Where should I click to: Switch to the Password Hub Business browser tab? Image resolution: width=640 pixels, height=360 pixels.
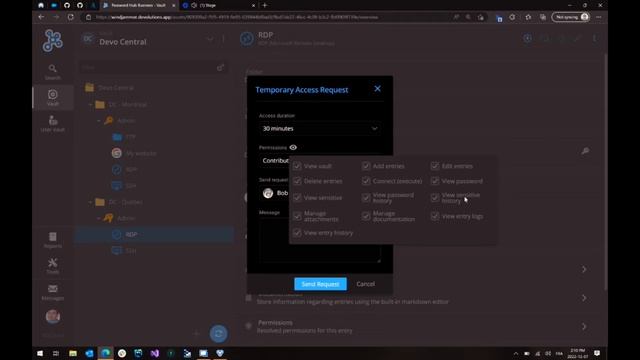coord(138,5)
